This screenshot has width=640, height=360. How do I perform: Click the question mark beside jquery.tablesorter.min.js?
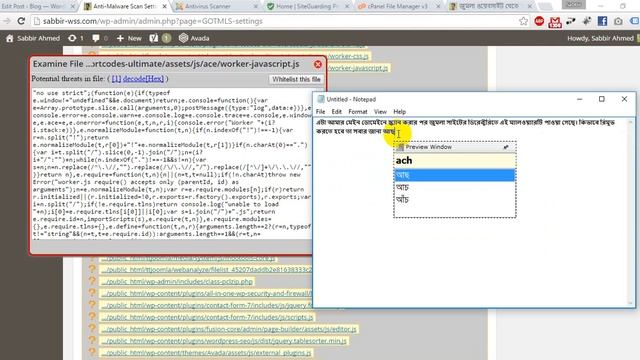pos(92,340)
